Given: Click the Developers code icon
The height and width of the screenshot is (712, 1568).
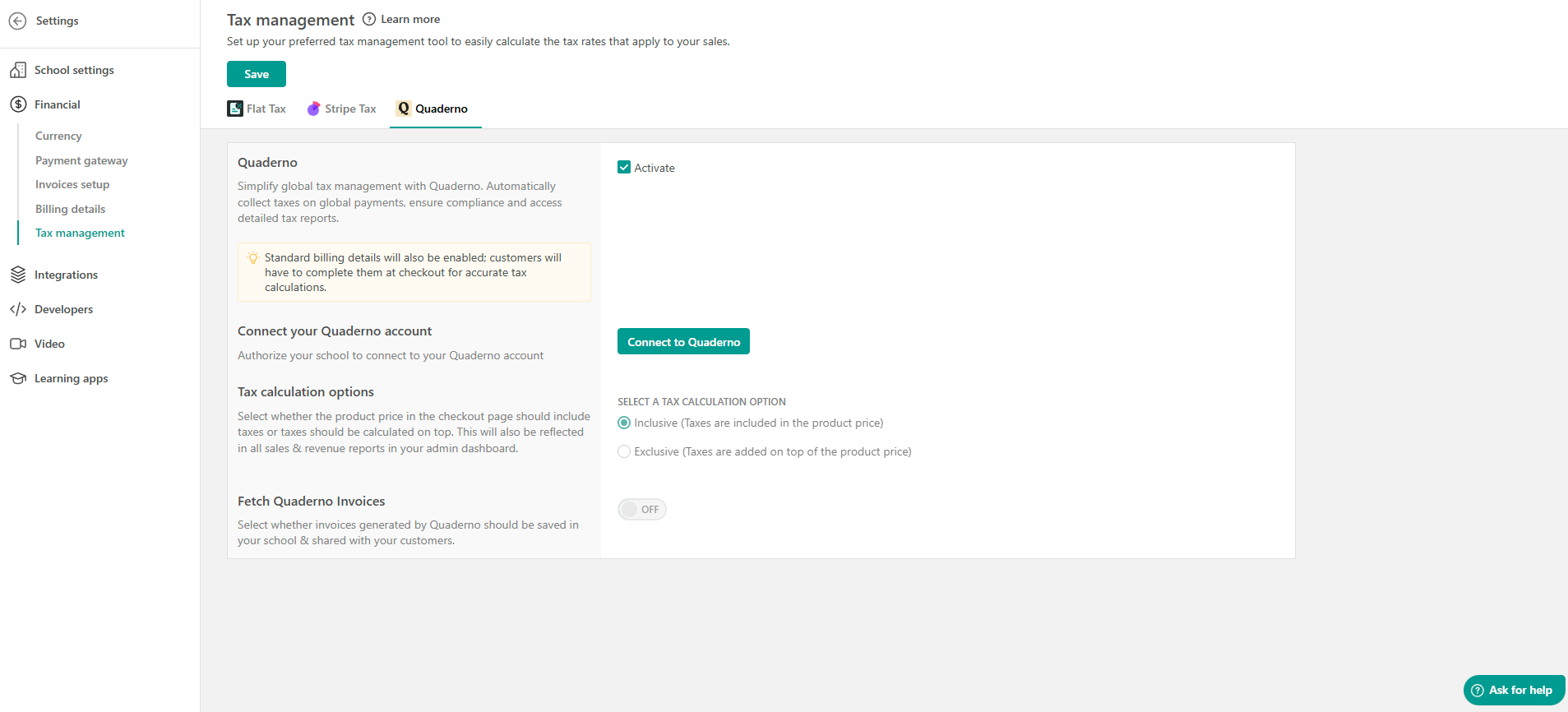Looking at the screenshot, I should 18,309.
